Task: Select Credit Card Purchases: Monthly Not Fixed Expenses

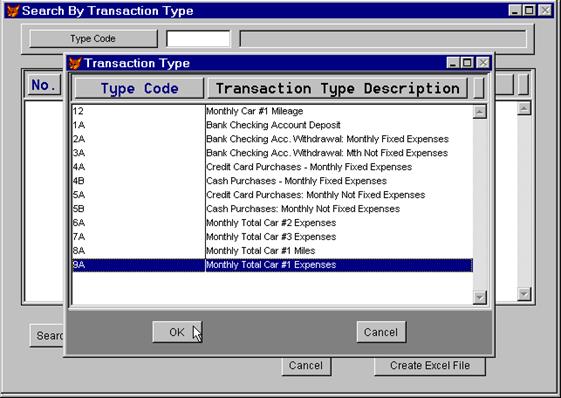Action: click(x=272, y=195)
